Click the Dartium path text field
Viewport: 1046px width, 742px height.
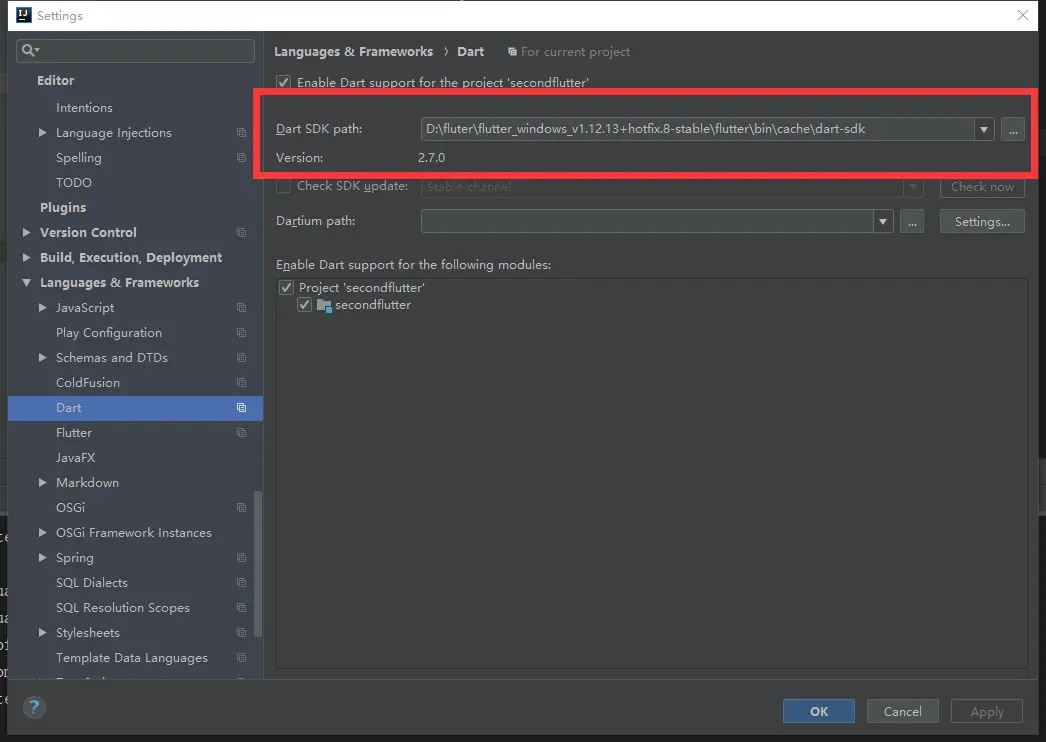point(647,222)
